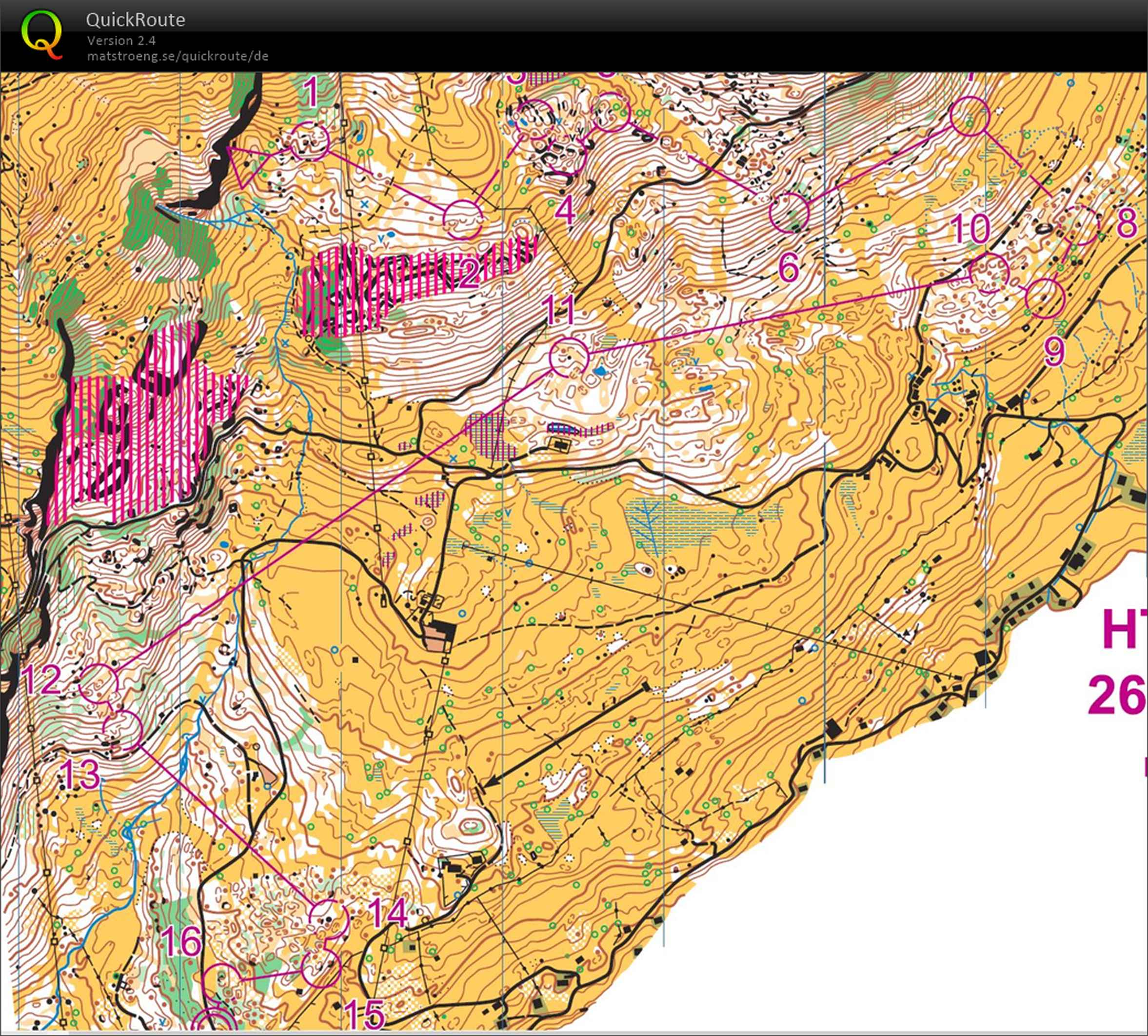Click the Version 2.4 label
1148x1036 pixels.
(121, 40)
